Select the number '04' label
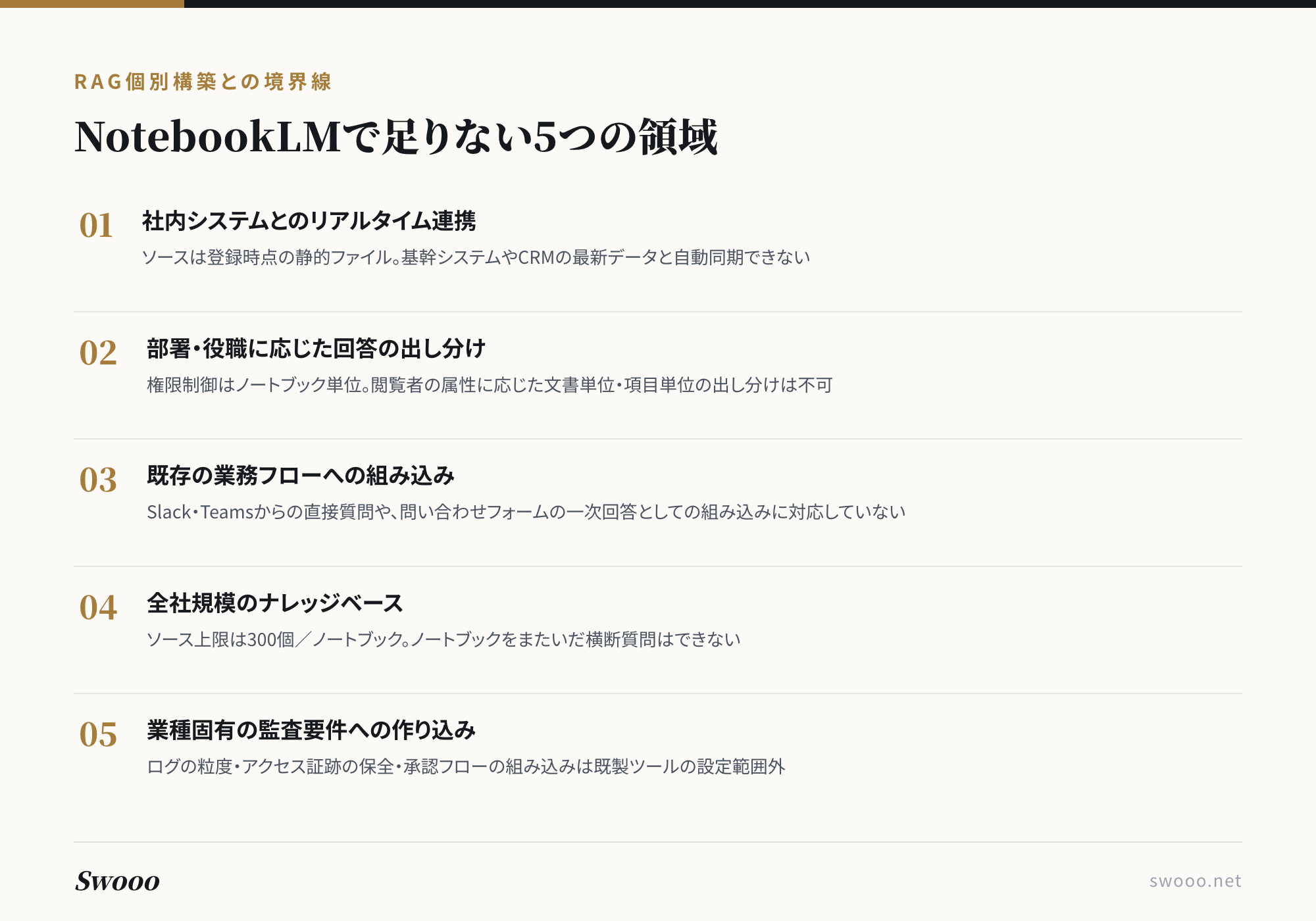 click(98, 607)
